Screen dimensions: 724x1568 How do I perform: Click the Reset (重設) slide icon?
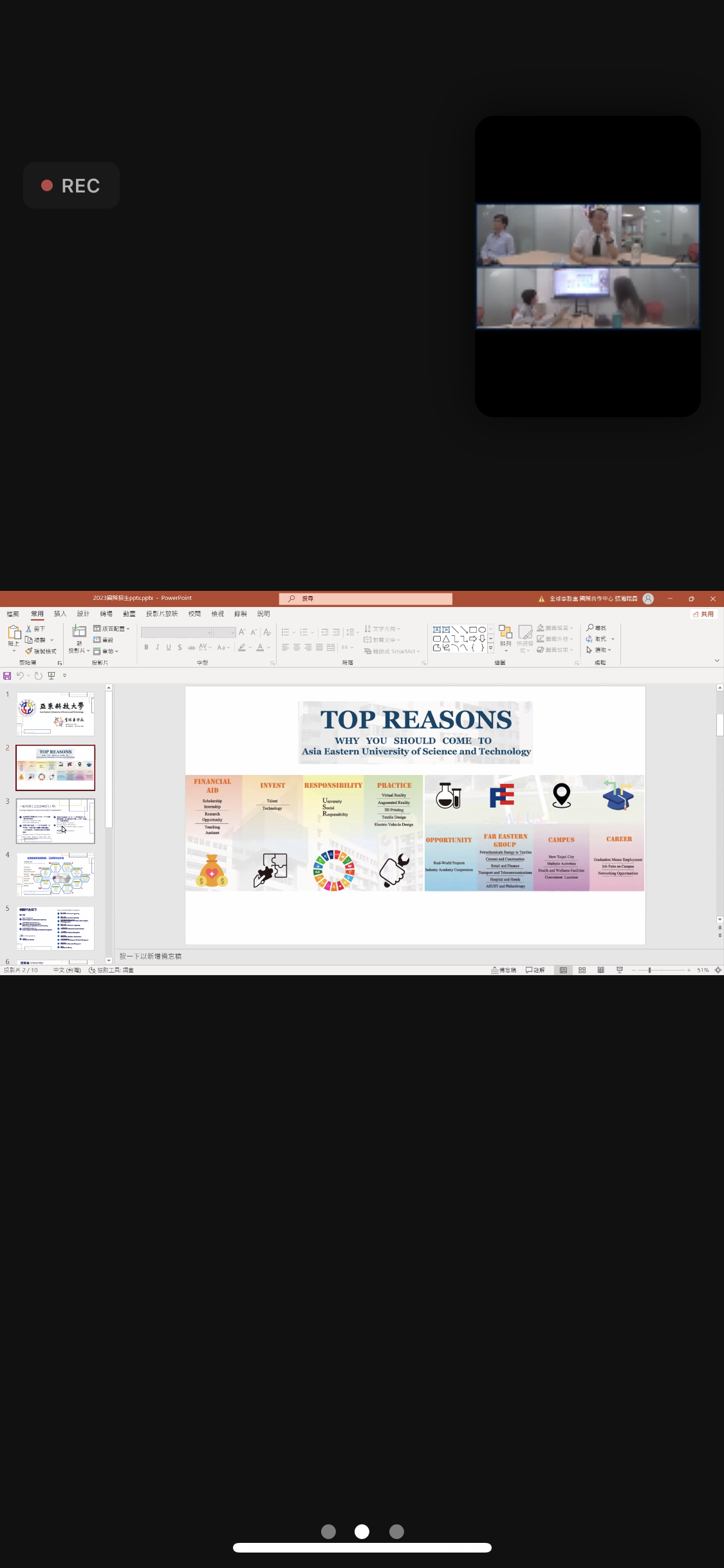97,640
